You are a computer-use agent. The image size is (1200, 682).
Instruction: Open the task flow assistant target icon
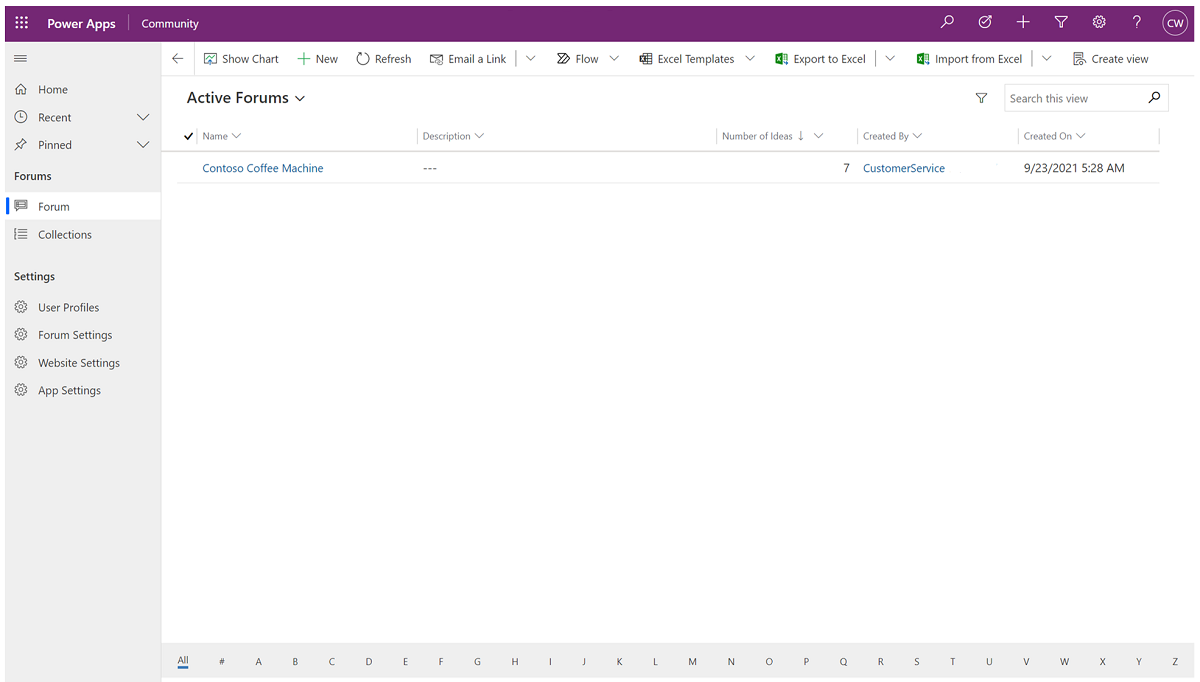tap(985, 22)
